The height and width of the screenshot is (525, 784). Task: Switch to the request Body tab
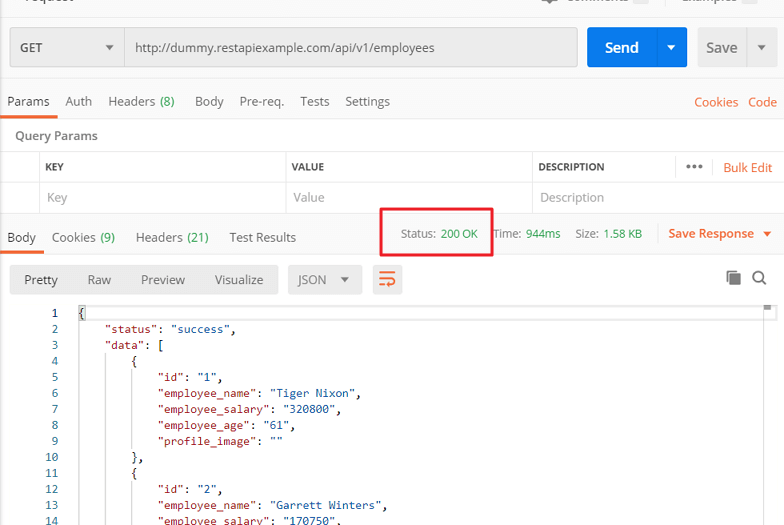pyautogui.click(x=209, y=102)
